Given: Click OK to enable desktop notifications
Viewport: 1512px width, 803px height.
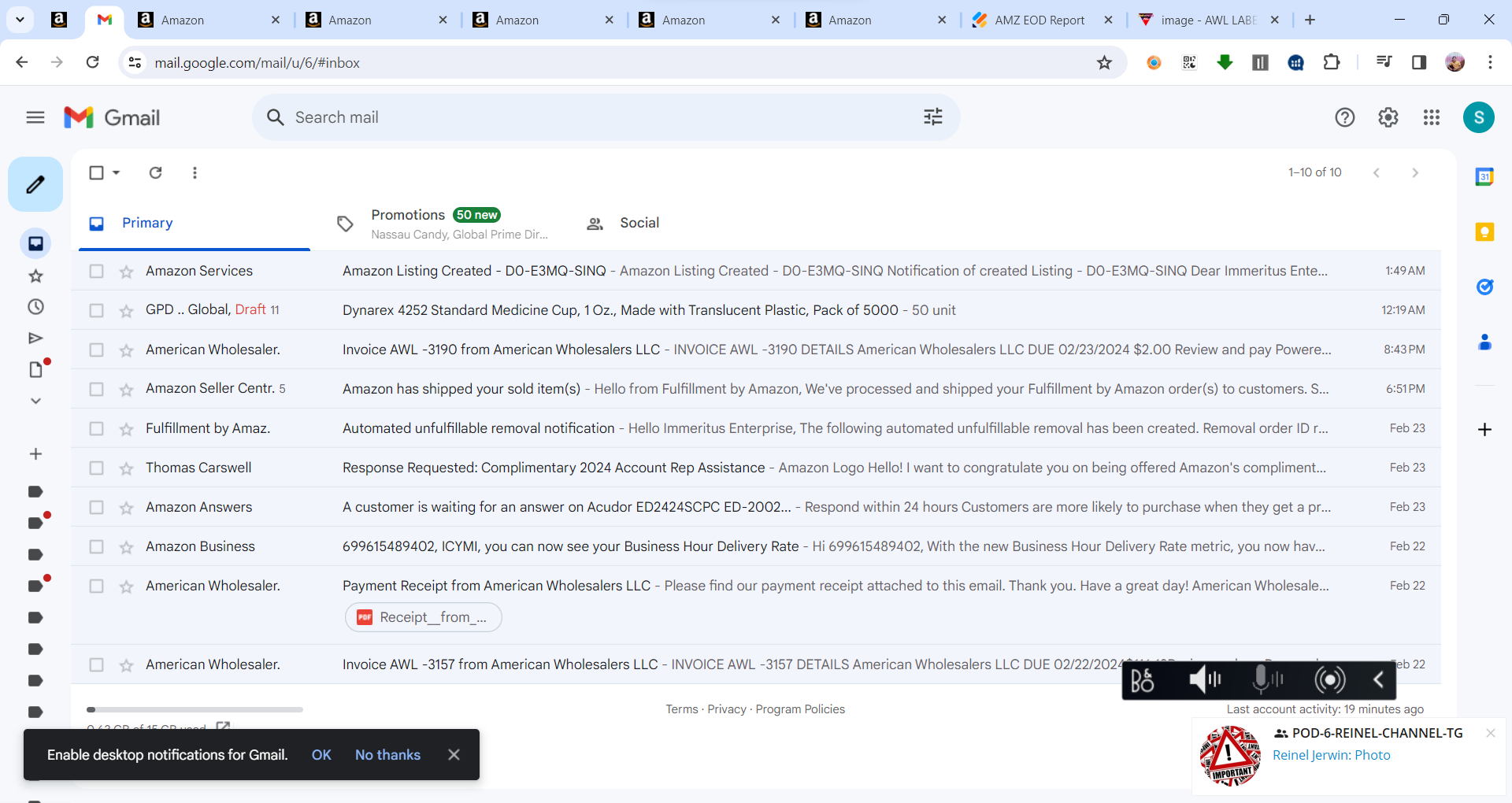Looking at the screenshot, I should 321,755.
